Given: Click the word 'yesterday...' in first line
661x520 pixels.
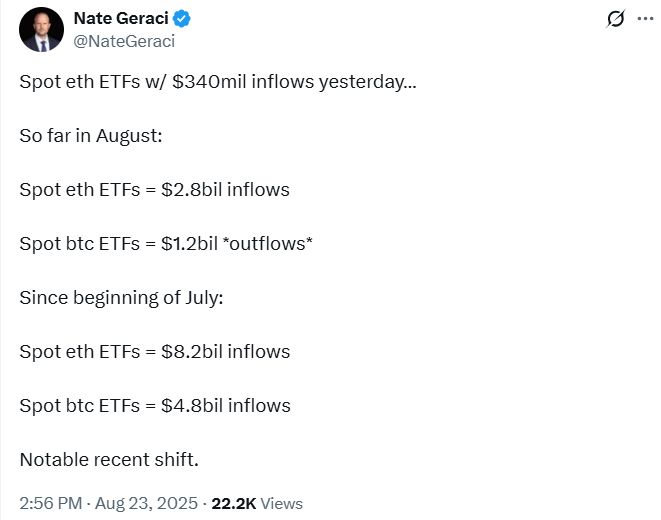Looking at the screenshot, I should coord(368,82).
